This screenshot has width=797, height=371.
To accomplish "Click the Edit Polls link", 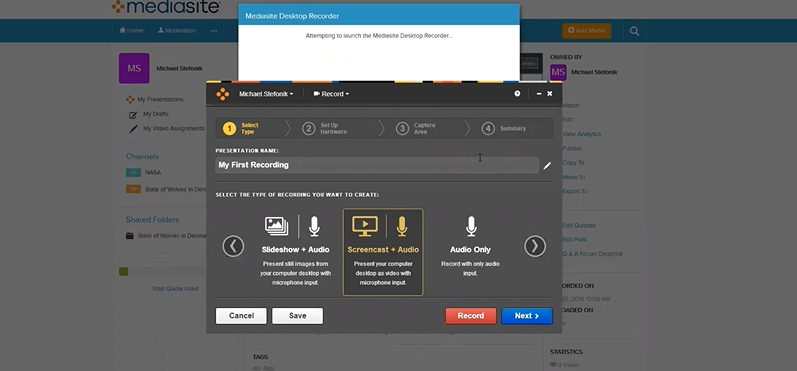I will pyautogui.click(x=574, y=239).
